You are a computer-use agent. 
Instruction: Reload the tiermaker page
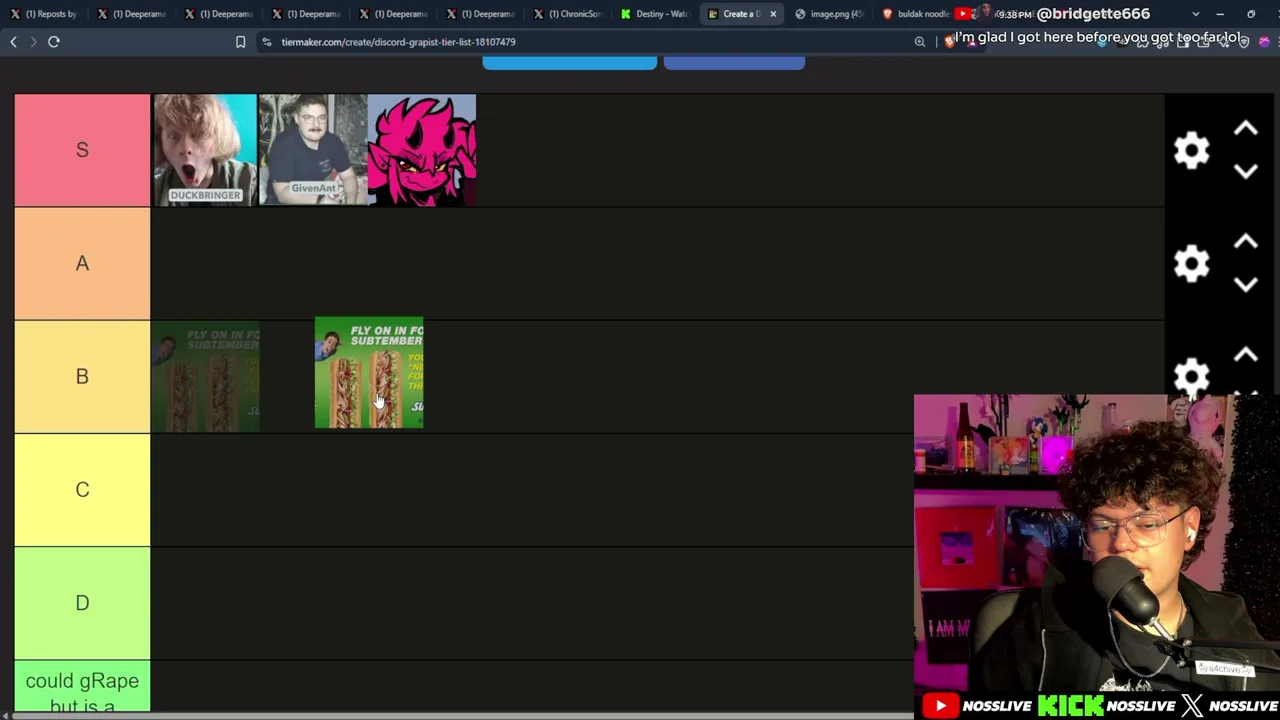click(54, 42)
